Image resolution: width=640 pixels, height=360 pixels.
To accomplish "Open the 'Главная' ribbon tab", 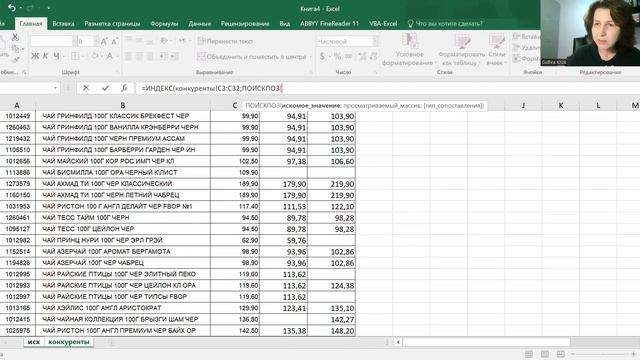I will click(x=31, y=24).
